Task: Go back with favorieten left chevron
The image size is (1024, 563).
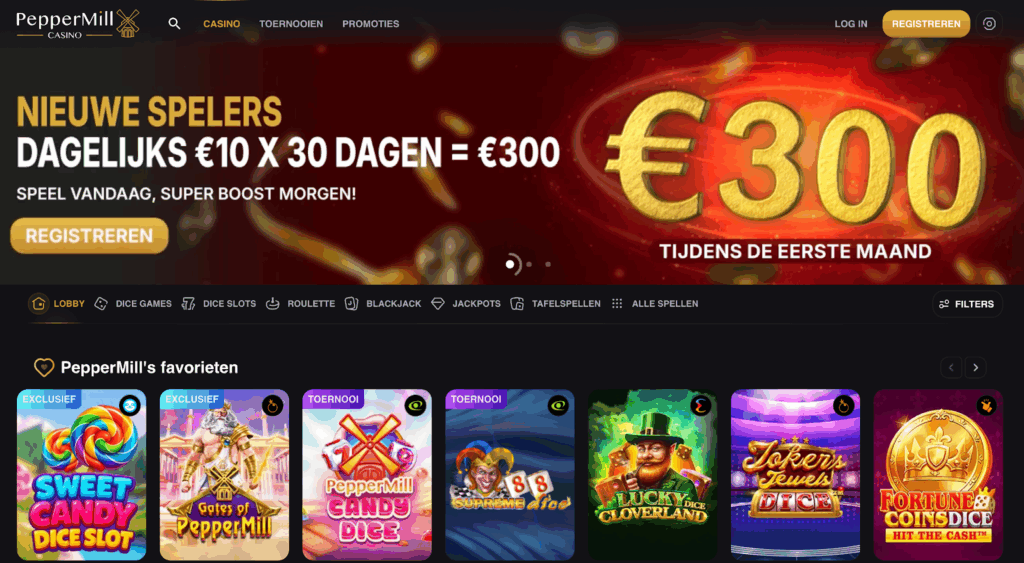Action: point(951,368)
